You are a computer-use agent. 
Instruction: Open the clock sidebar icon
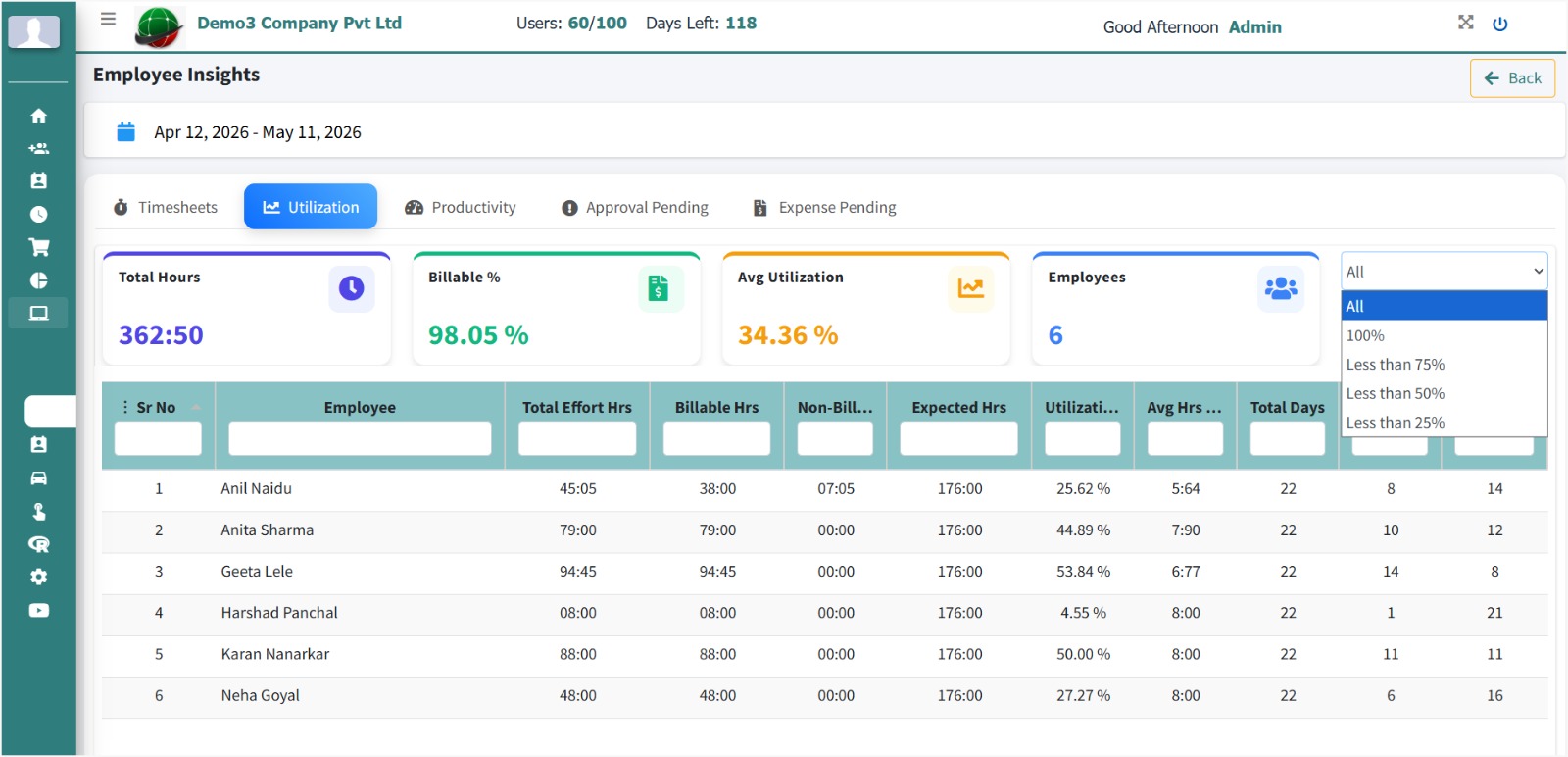click(39, 214)
